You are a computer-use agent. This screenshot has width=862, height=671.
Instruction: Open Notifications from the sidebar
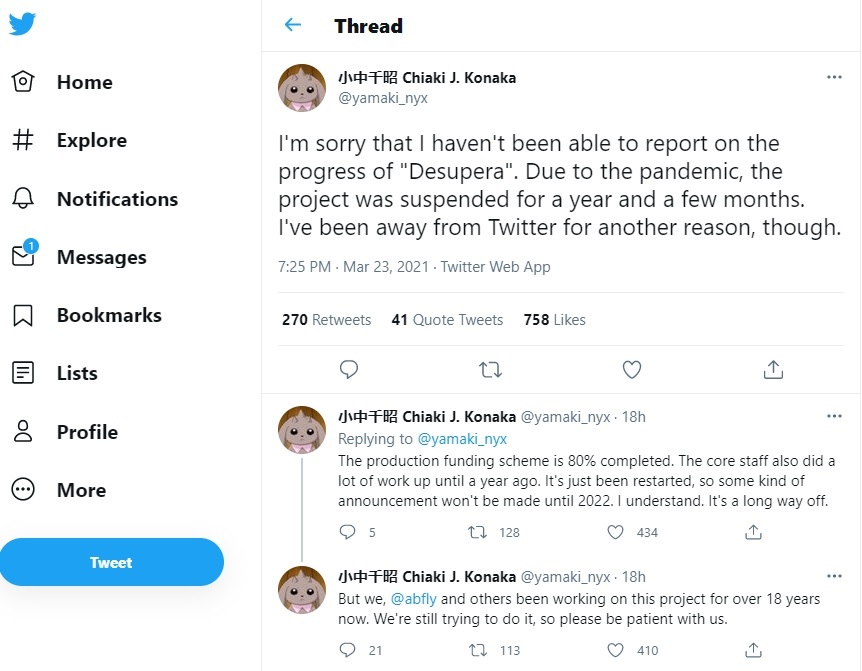pyautogui.click(x=95, y=199)
